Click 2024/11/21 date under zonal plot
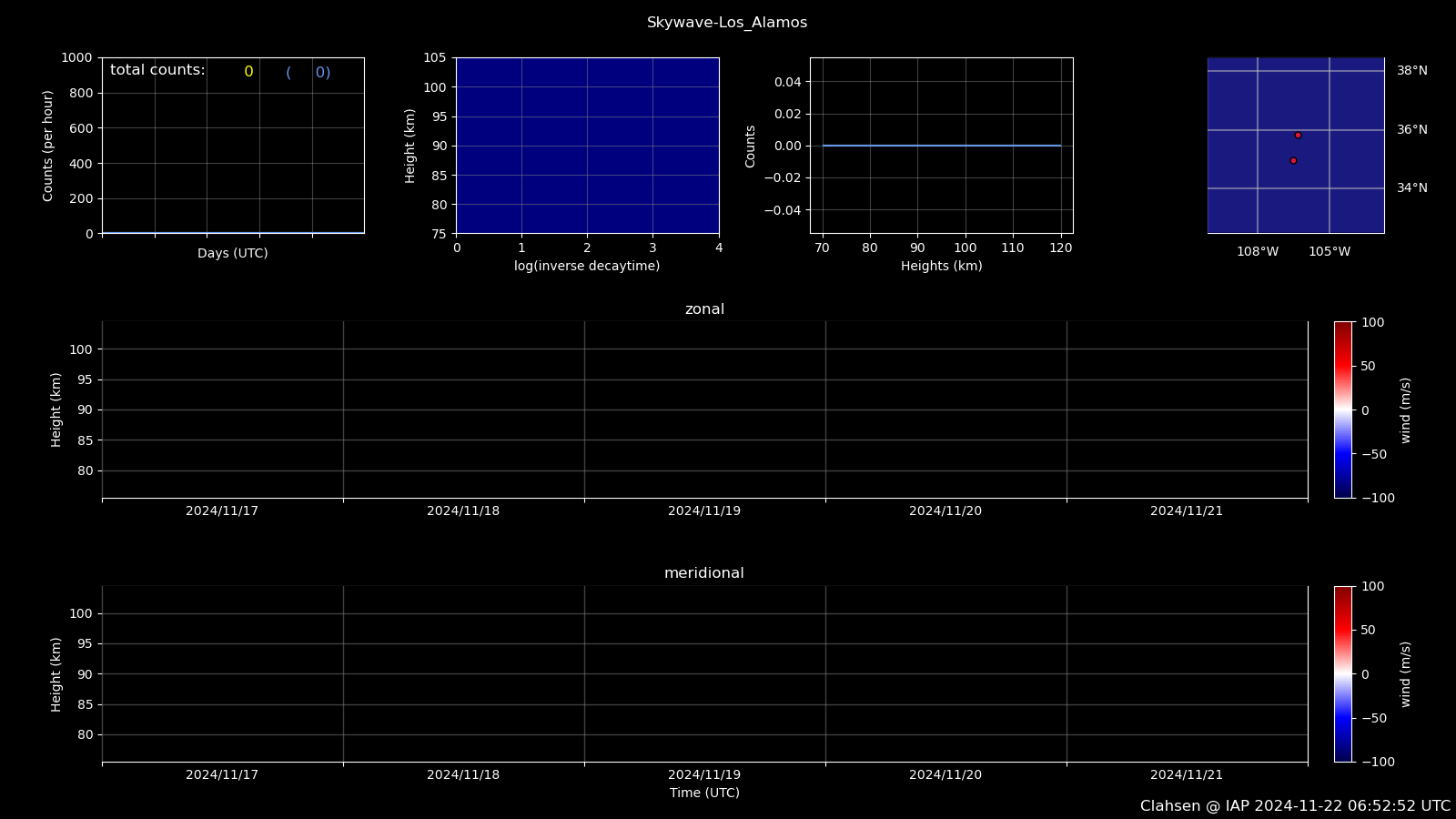Screen dimensions: 1456x819 1187,511
